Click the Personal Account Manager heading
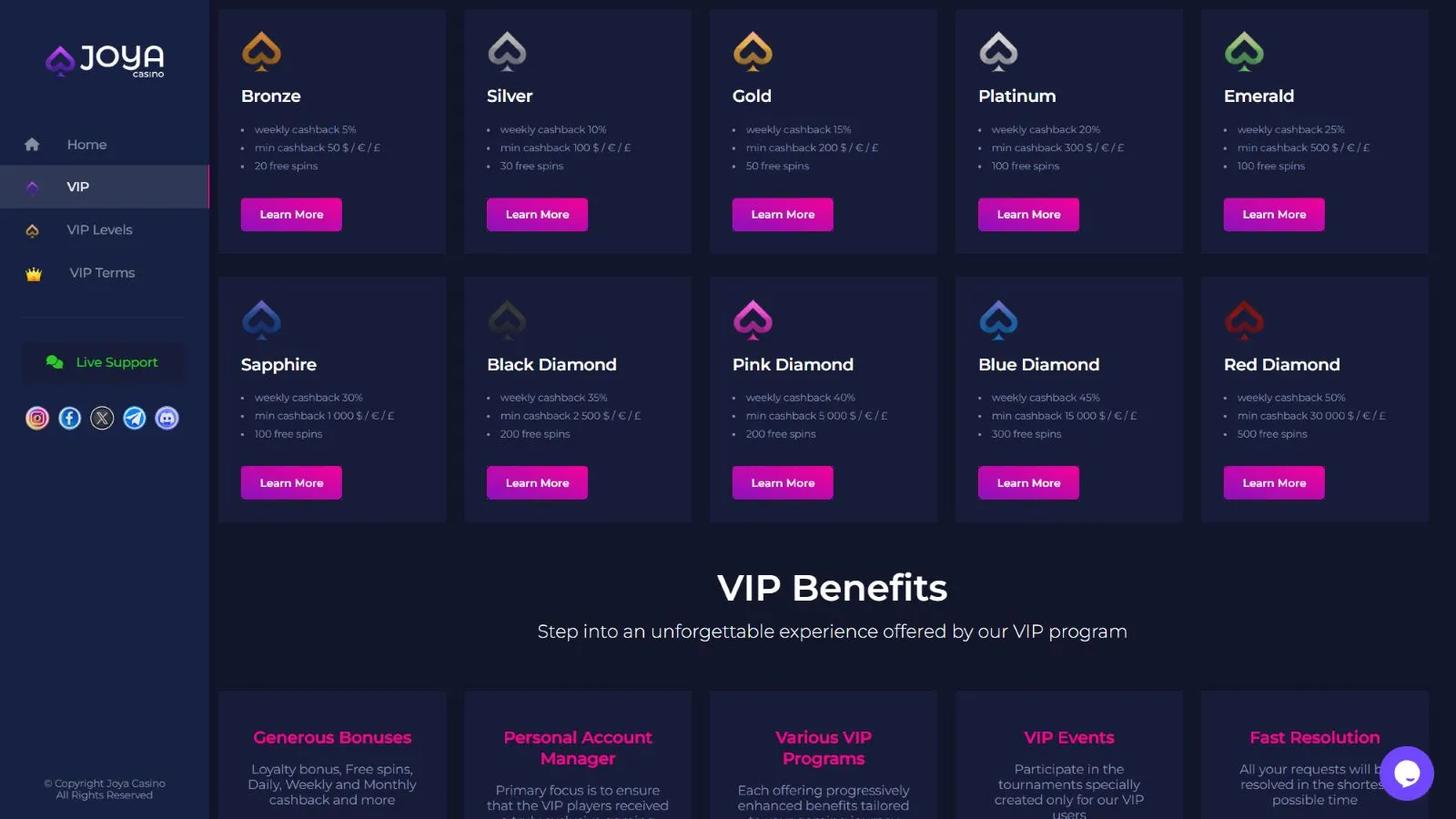Viewport: 1456px width, 819px height. click(x=578, y=748)
